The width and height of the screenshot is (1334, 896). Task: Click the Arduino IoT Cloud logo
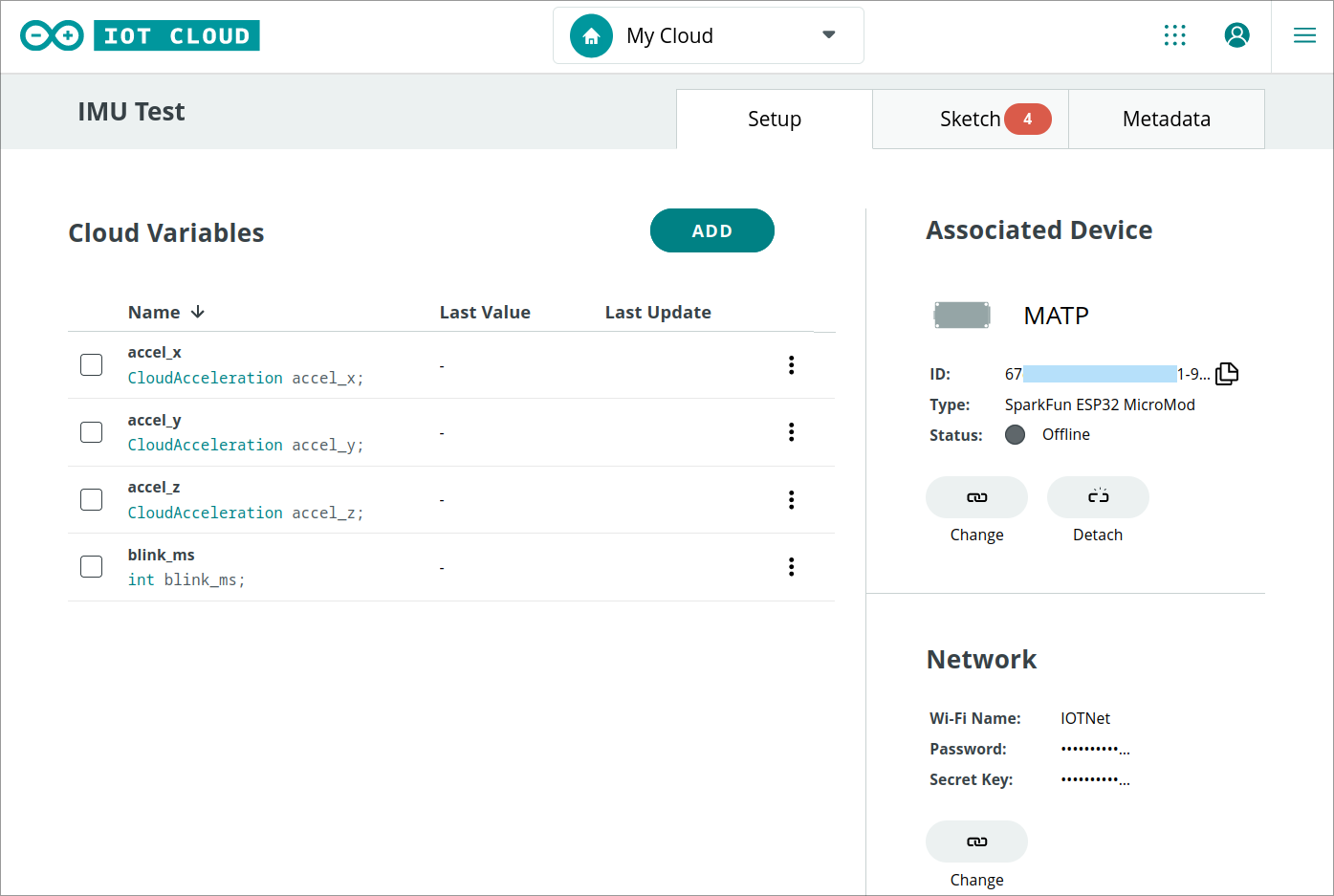point(140,34)
